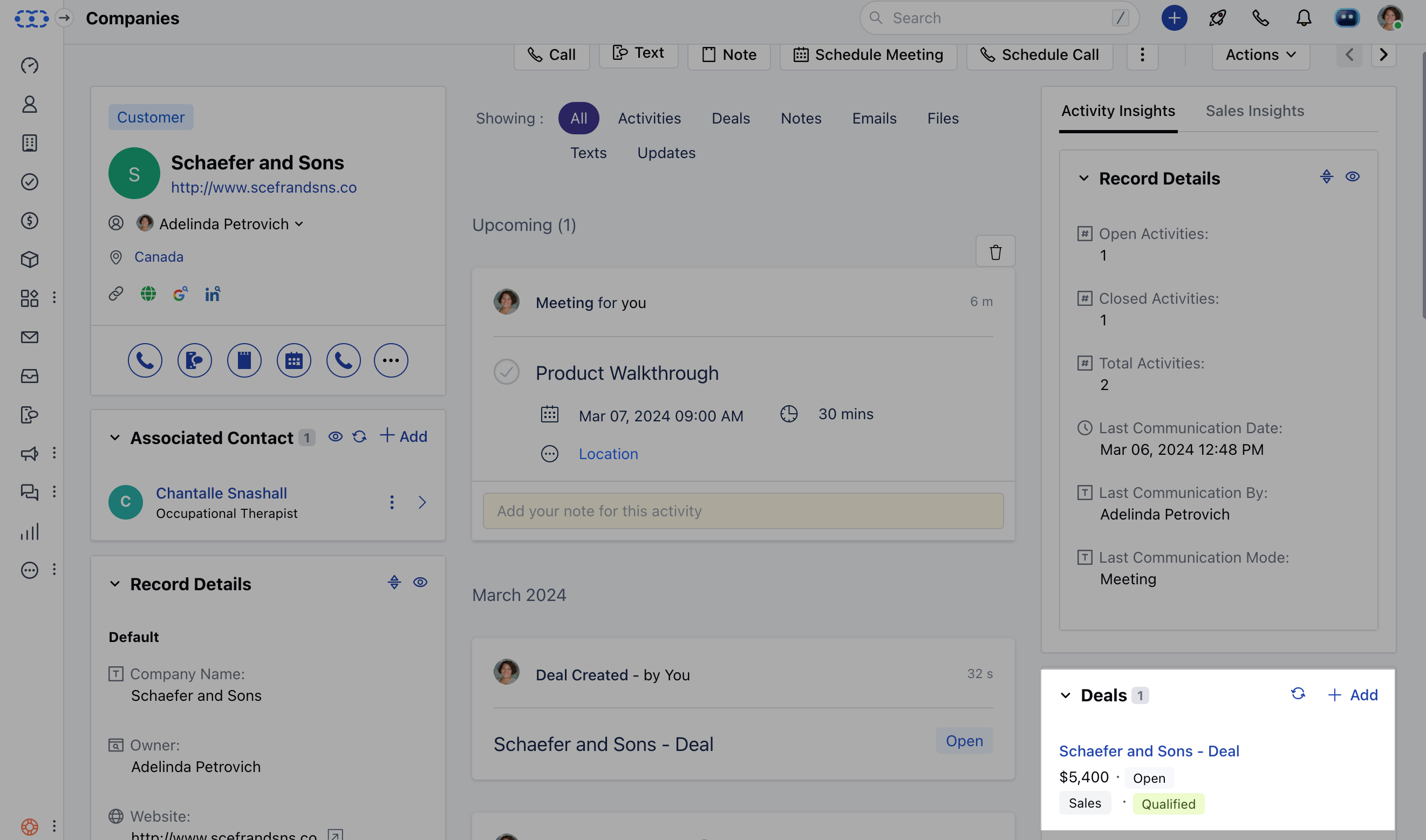1426x840 pixels.
Task: Open the toolbar more-options three dots
Action: (x=1142, y=55)
